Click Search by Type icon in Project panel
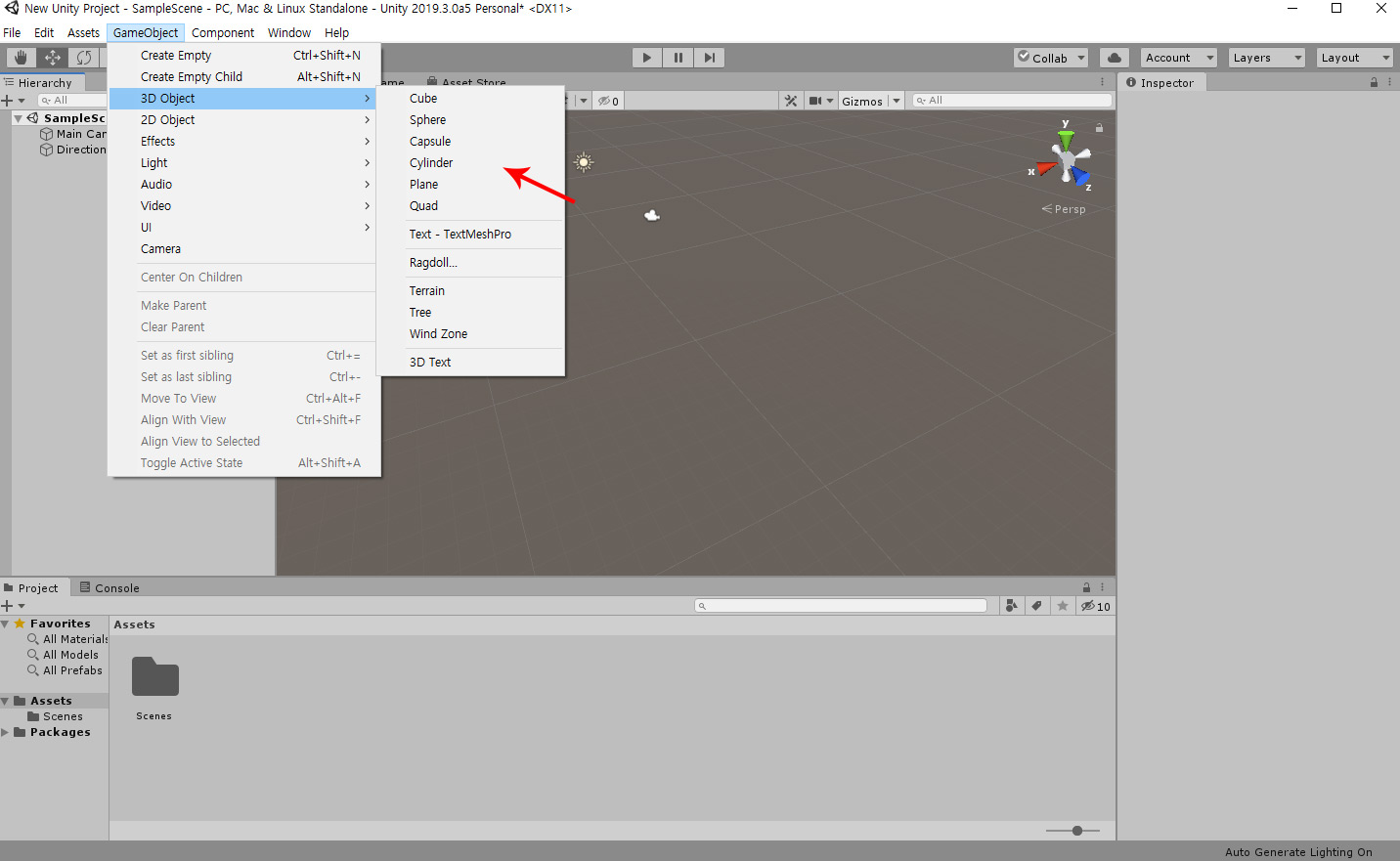The width and height of the screenshot is (1400, 861). (x=1012, y=606)
